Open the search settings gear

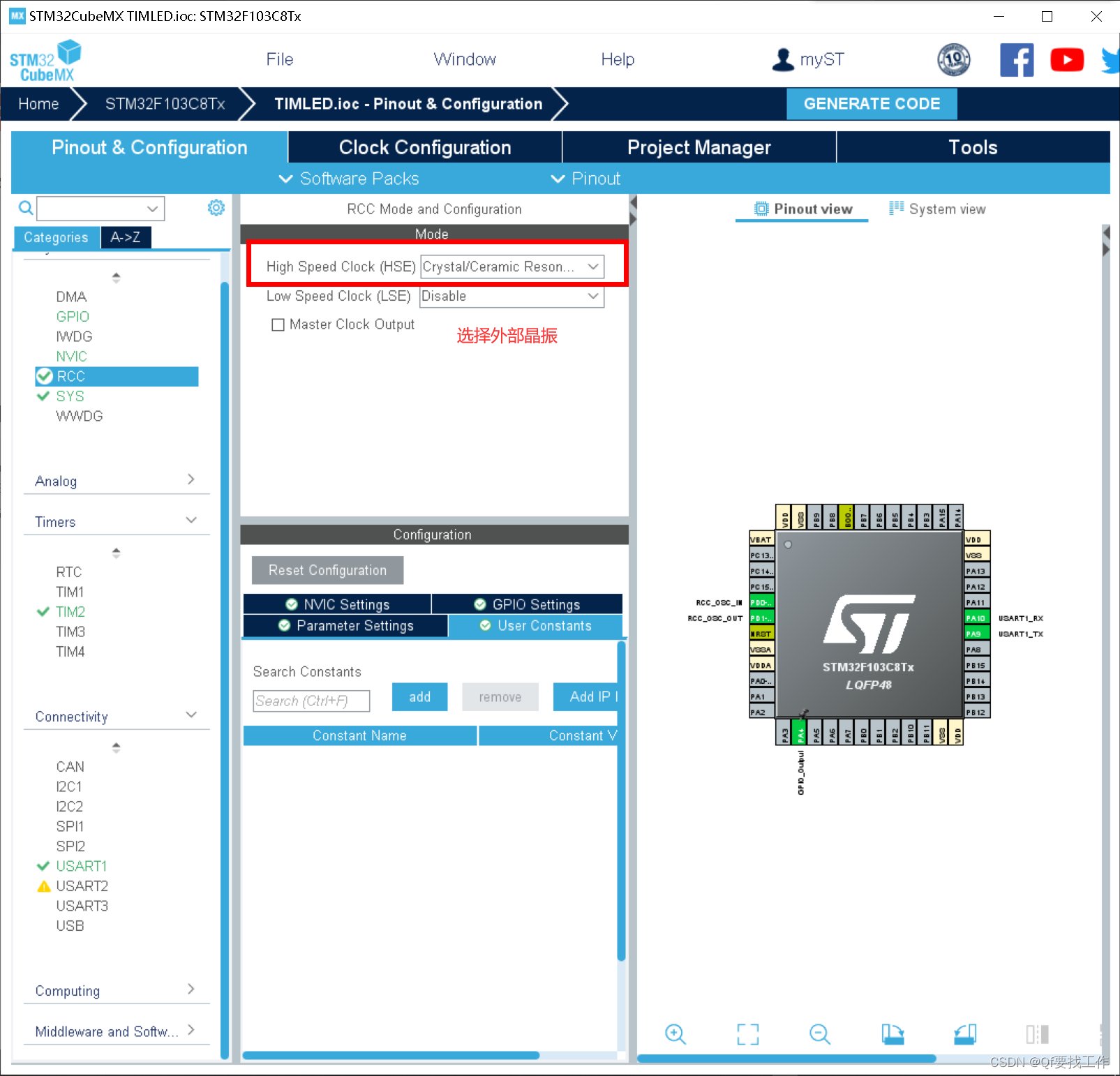(216, 207)
